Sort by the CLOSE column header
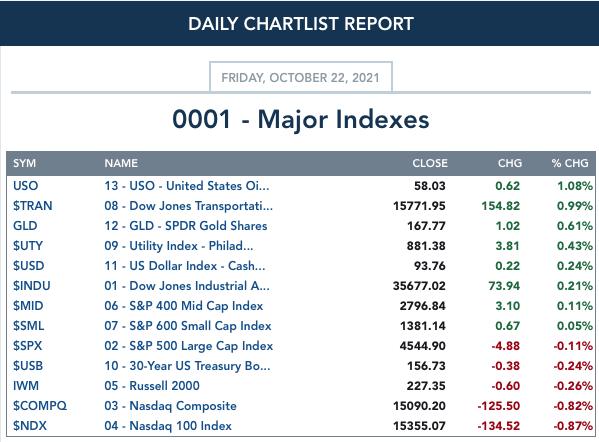This screenshot has height=442, width=599. click(430, 163)
